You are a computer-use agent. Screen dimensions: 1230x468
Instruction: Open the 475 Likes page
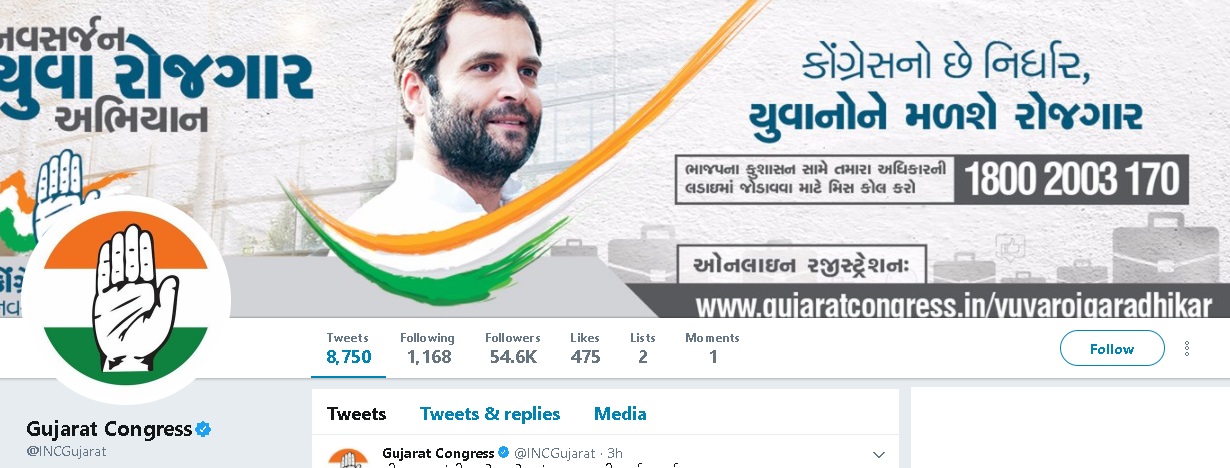(x=585, y=347)
